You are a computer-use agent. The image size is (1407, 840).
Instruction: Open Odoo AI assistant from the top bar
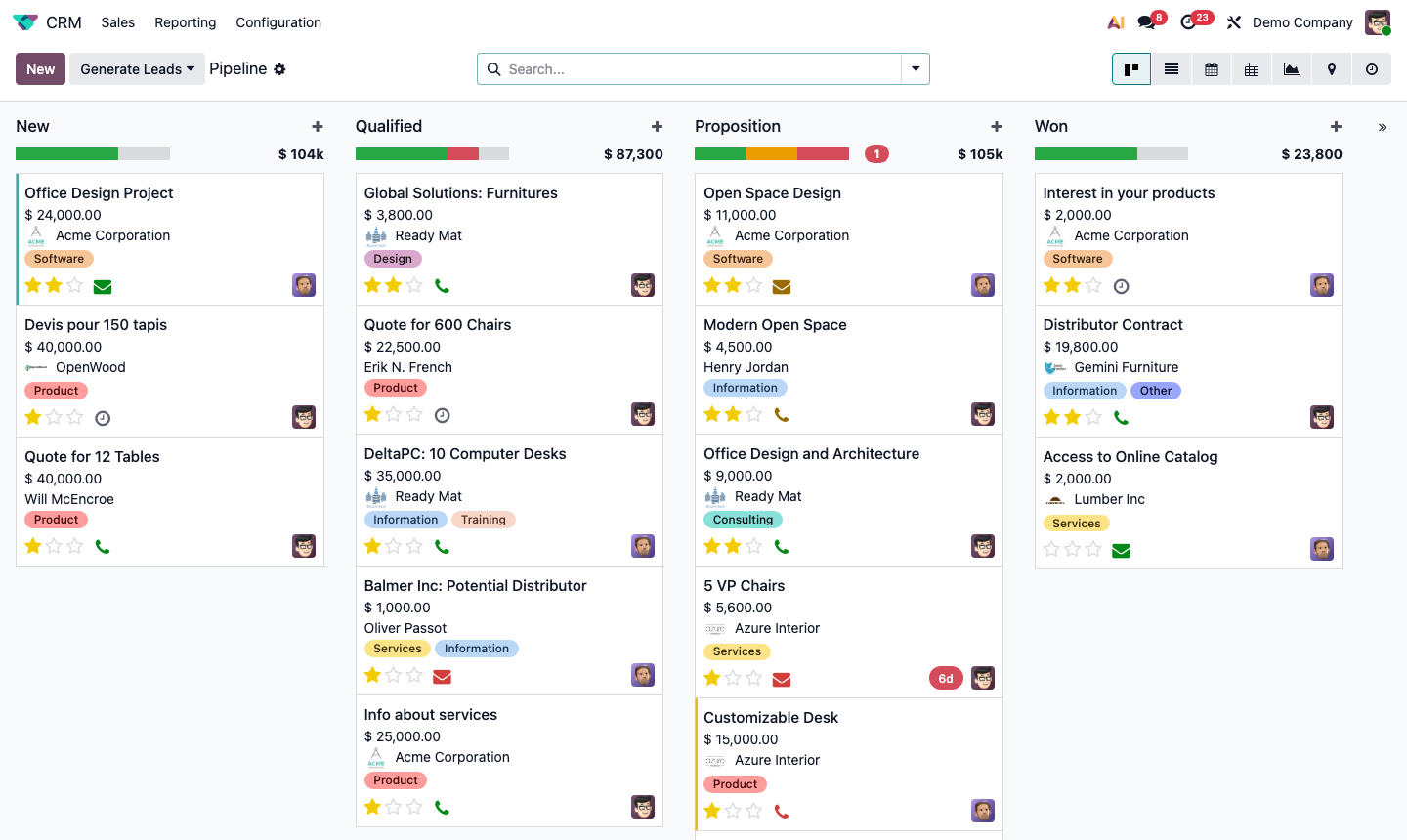(x=1116, y=21)
